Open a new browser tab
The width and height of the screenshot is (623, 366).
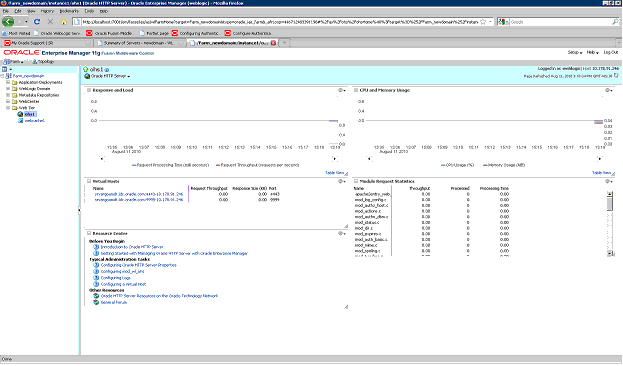click(284, 43)
